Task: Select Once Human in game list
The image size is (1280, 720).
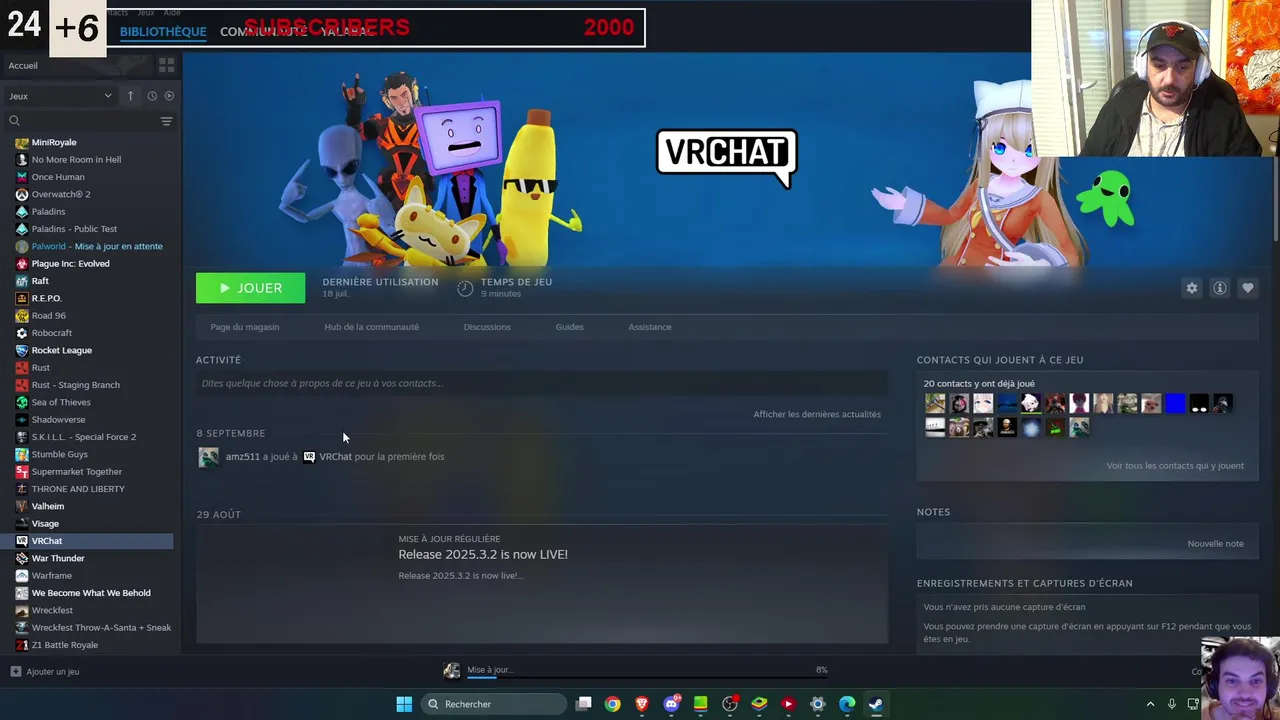Action: pos(58,177)
